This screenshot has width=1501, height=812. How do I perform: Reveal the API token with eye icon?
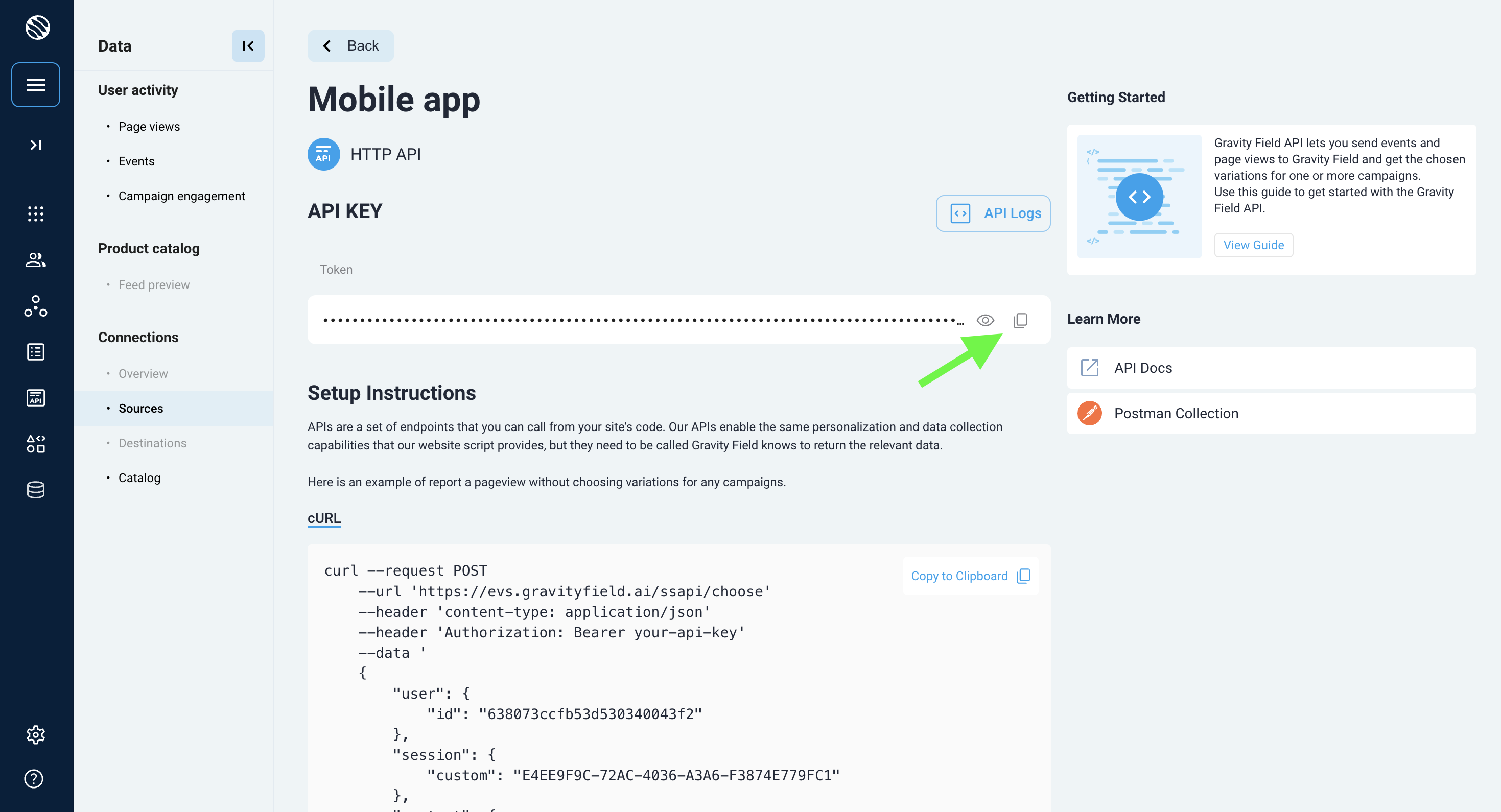tap(984, 320)
